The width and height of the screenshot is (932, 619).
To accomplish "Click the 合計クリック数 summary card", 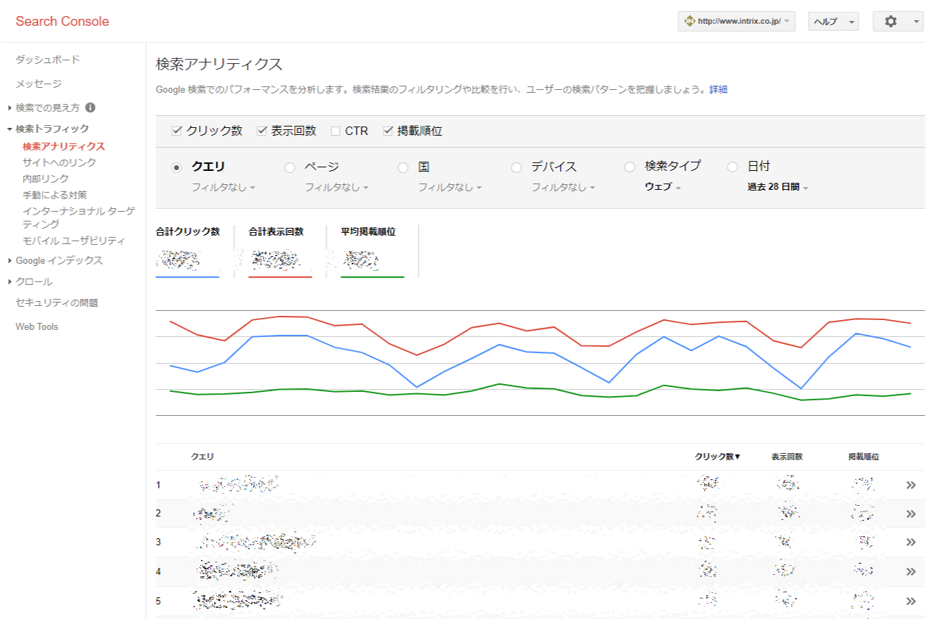I will 188,251.
